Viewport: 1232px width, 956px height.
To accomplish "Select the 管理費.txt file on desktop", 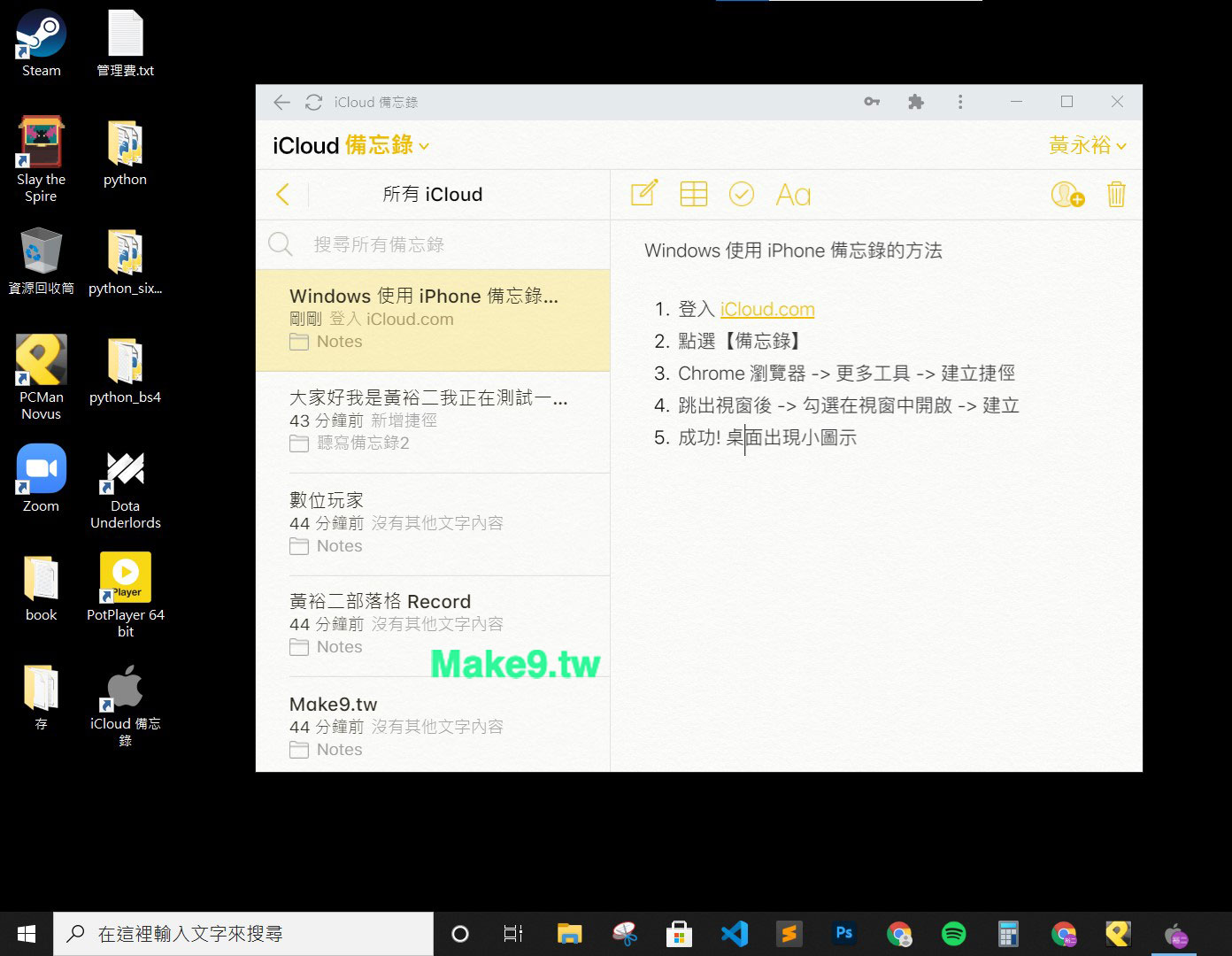I will [x=126, y=44].
